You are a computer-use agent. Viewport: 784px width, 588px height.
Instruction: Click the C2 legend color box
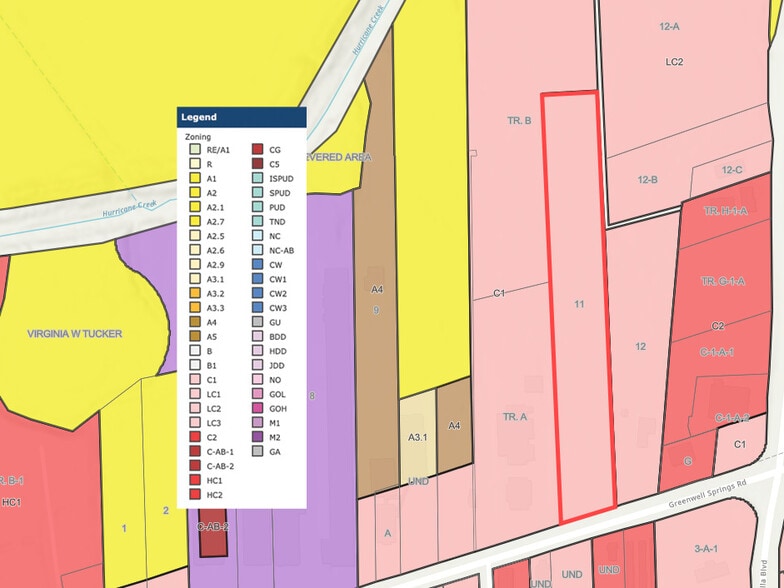pyautogui.click(x=195, y=437)
